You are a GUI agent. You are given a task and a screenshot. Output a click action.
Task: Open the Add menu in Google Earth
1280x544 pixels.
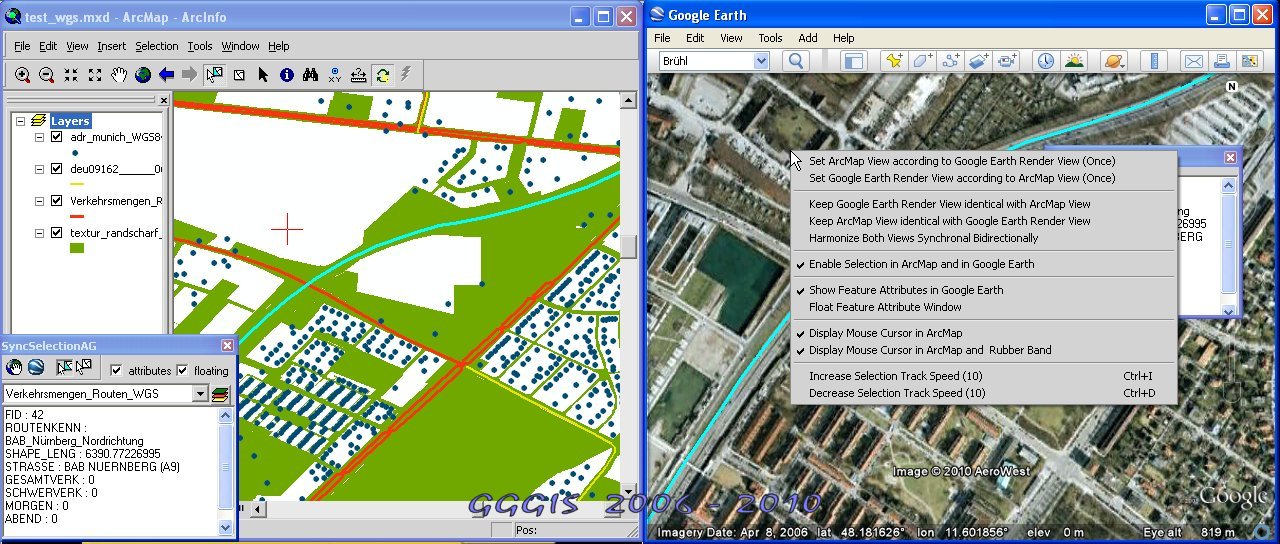coord(808,38)
